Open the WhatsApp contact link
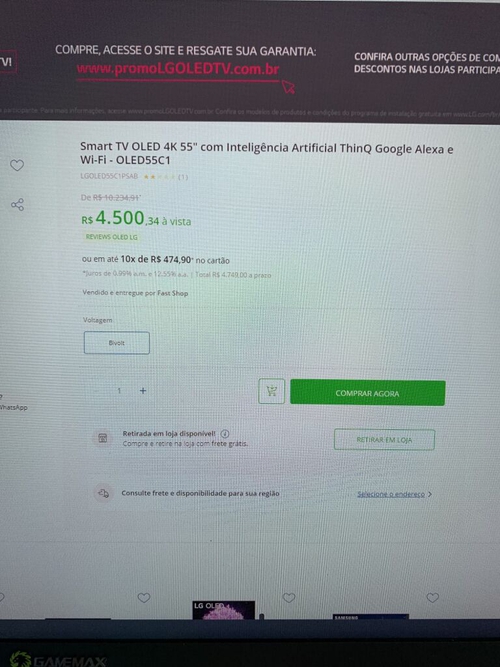Image resolution: width=500 pixels, height=667 pixels. click(13, 408)
